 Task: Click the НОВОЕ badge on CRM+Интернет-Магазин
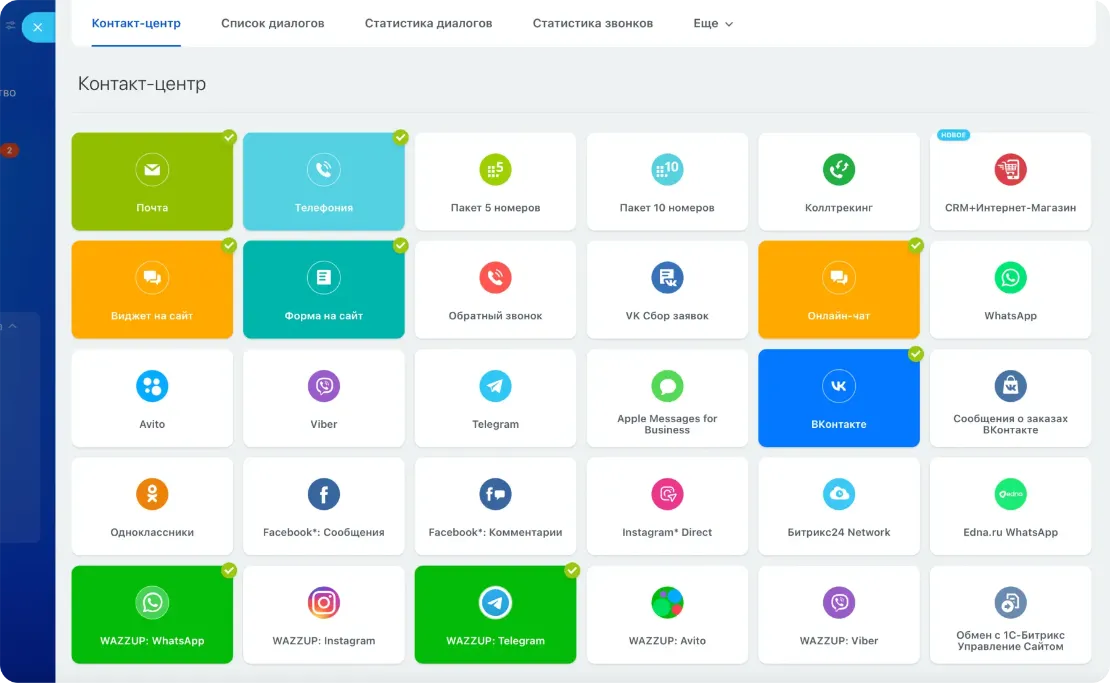coord(953,134)
